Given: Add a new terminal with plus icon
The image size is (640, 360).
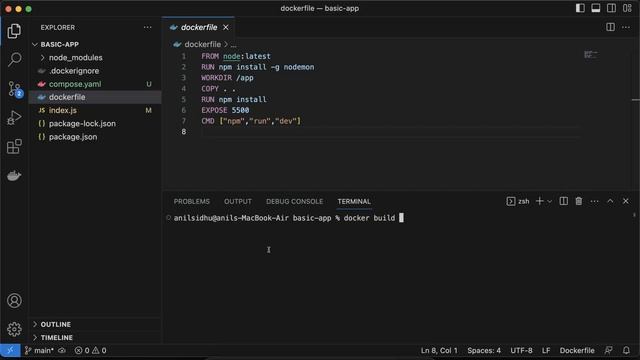Looking at the screenshot, I should [x=539, y=201].
